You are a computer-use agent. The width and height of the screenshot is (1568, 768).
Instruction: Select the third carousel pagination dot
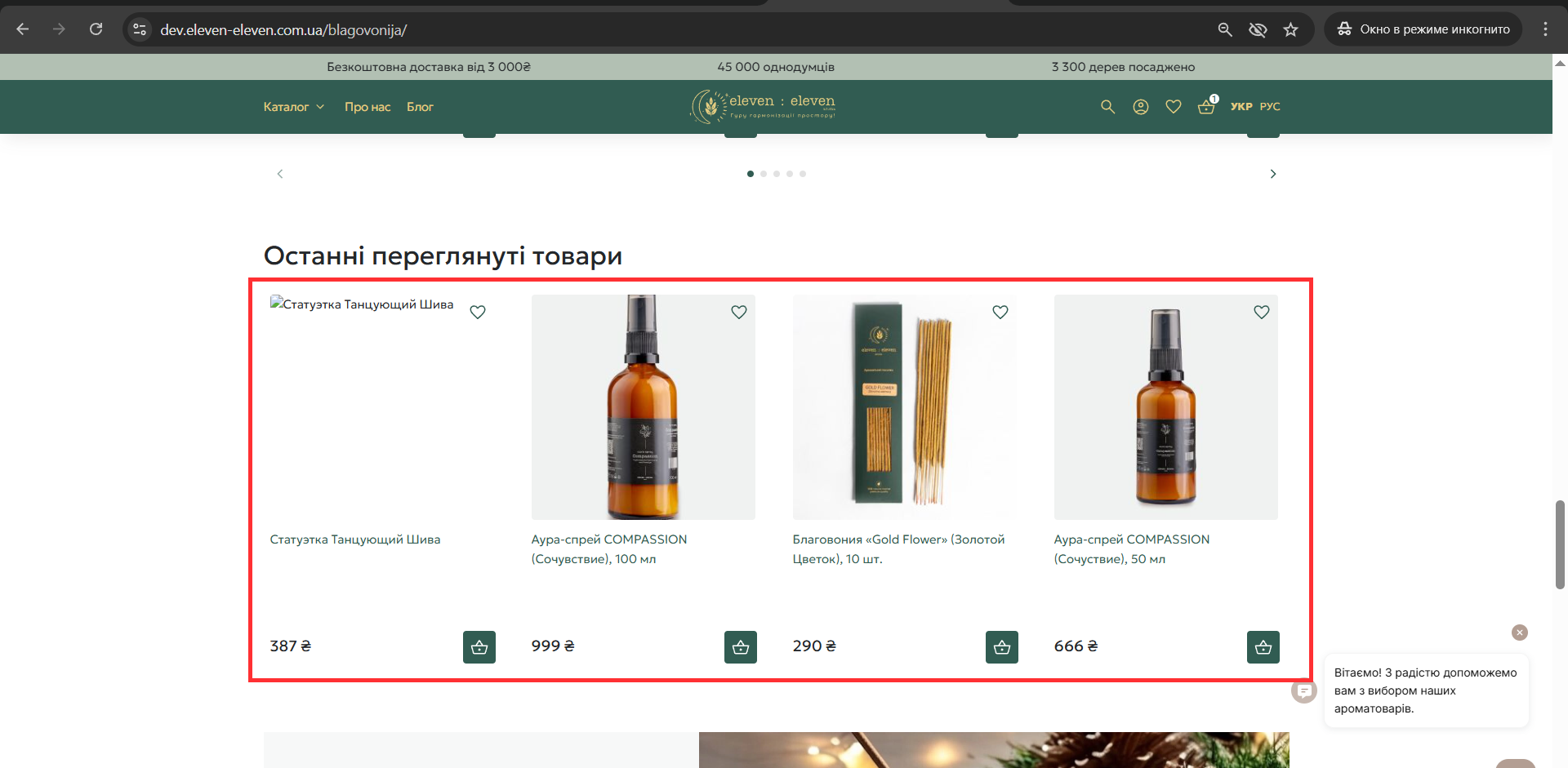(777, 174)
